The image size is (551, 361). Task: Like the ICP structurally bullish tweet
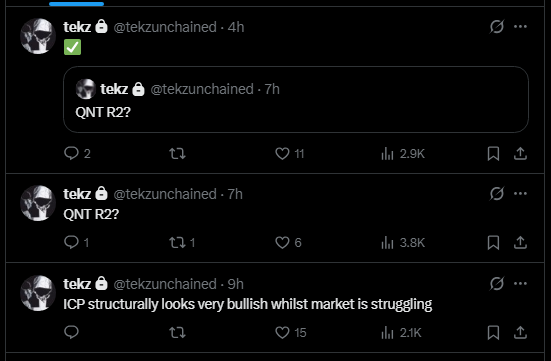[290, 333]
